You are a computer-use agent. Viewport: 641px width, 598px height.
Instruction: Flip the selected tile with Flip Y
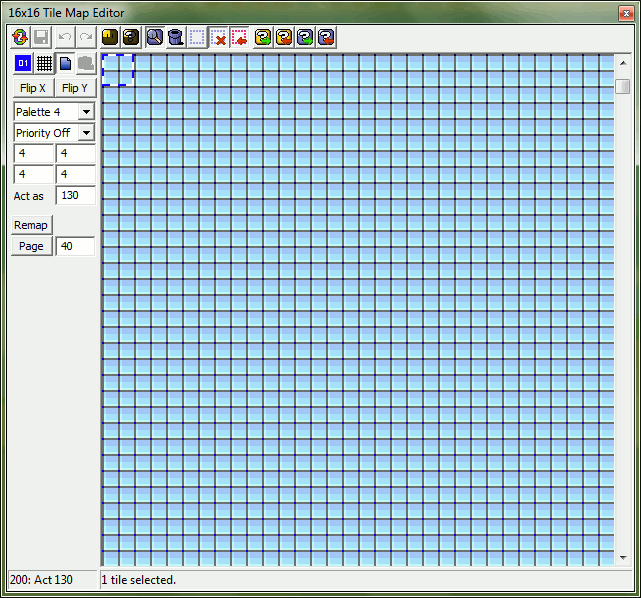coord(75,88)
